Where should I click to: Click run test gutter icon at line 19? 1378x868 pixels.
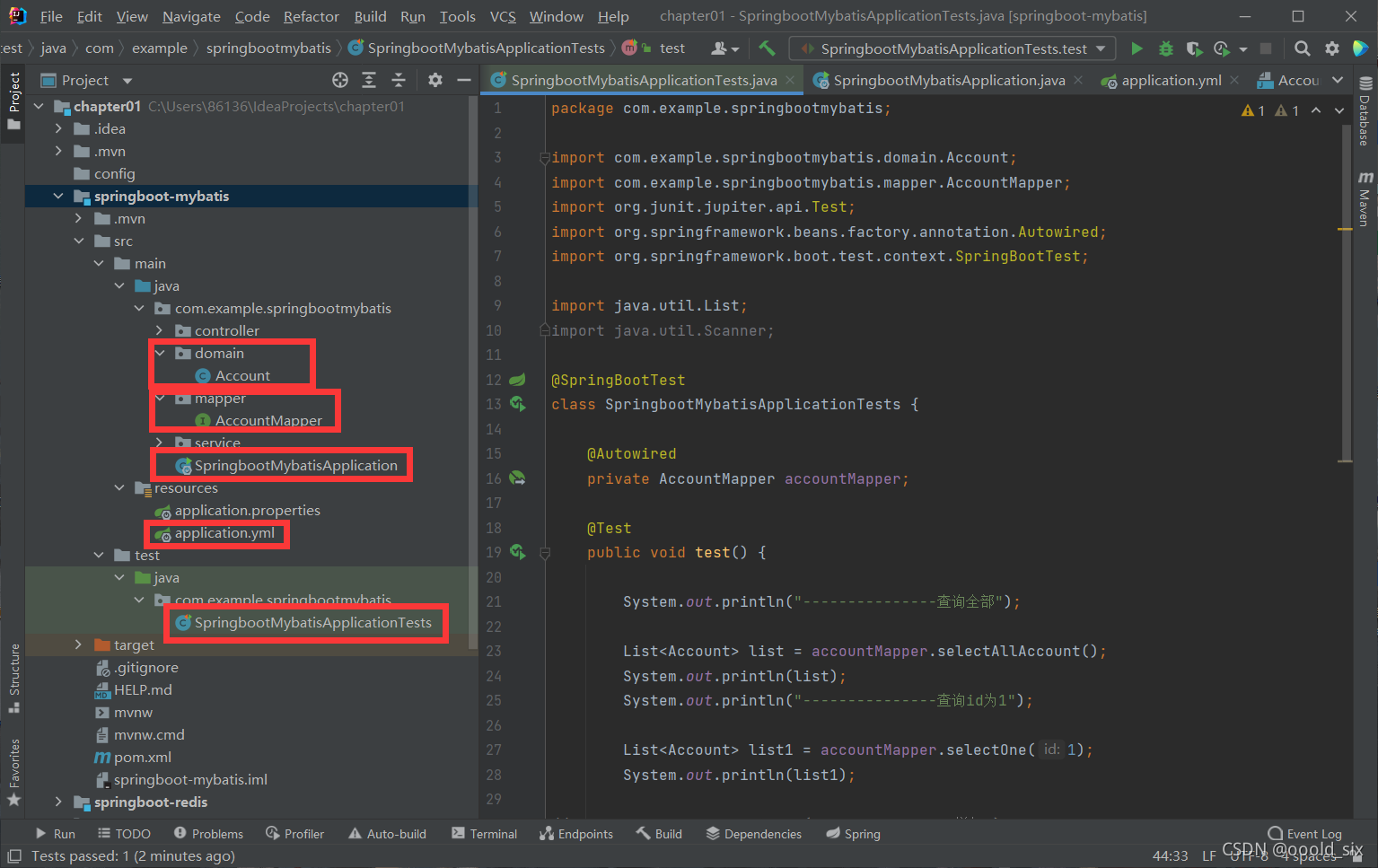[x=518, y=551]
